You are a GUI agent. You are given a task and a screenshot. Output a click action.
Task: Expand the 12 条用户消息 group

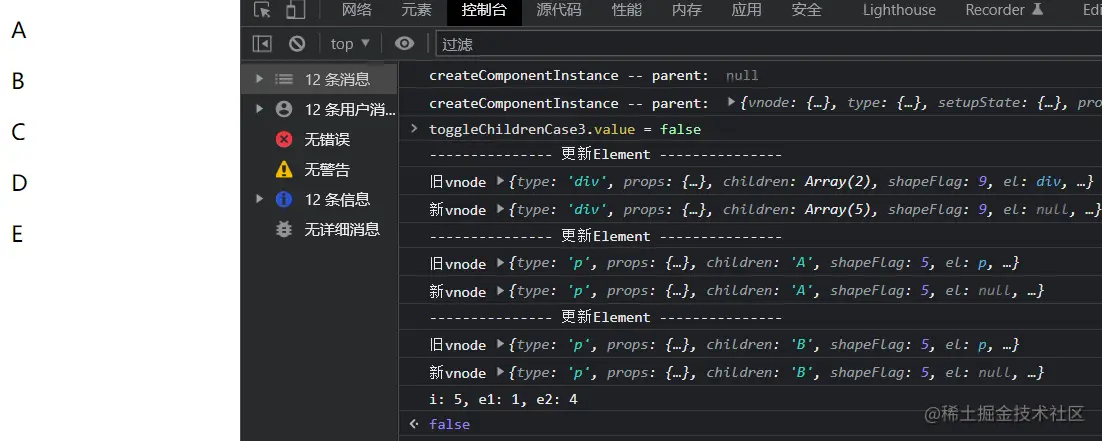259,109
